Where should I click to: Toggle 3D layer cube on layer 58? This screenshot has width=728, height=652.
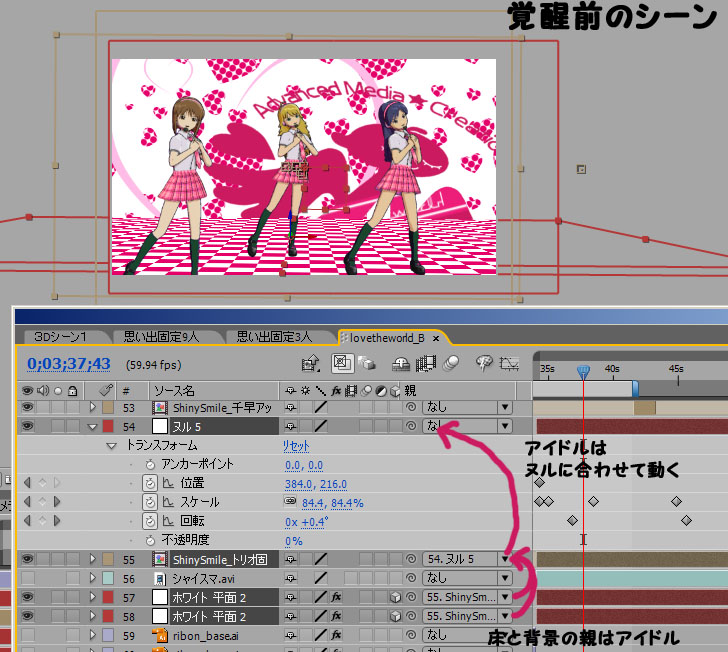pos(395,616)
